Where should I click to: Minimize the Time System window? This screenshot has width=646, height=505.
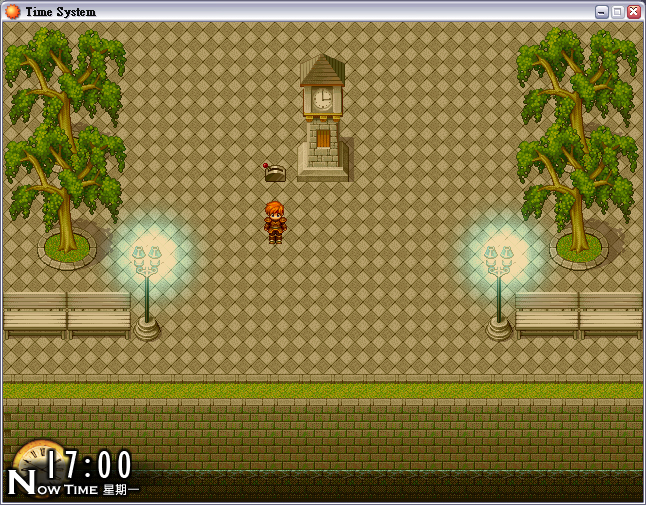point(602,12)
